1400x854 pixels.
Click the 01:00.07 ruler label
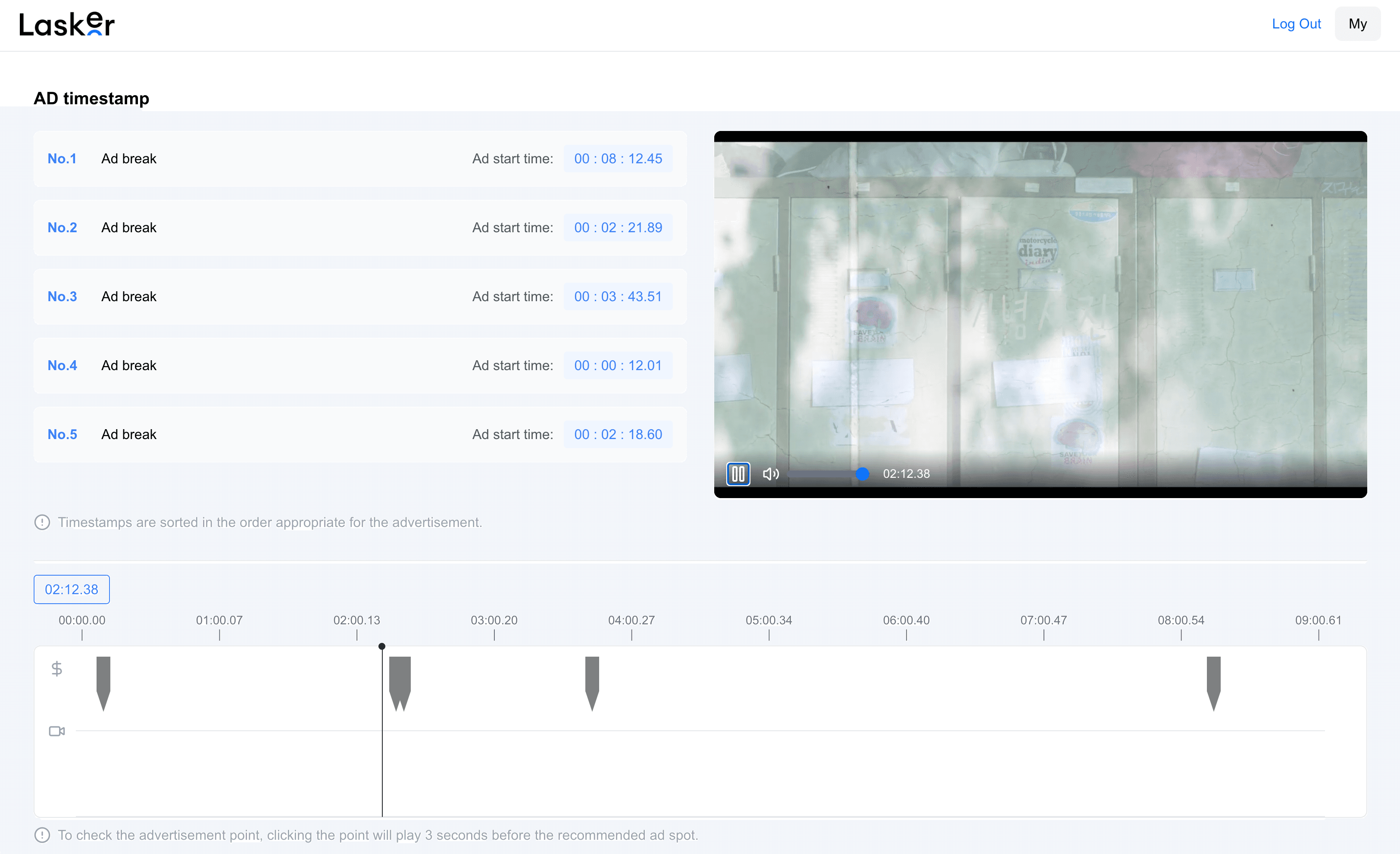(x=219, y=620)
